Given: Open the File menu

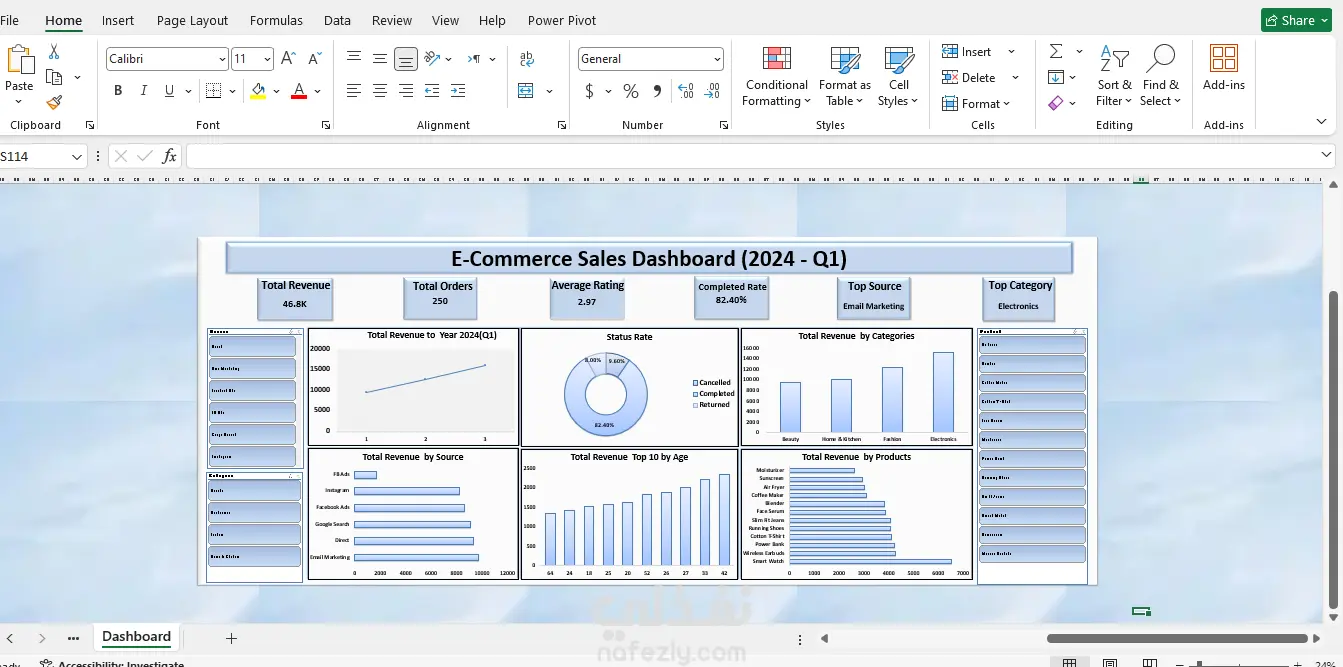Looking at the screenshot, I should pyautogui.click(x=10, y=20).
